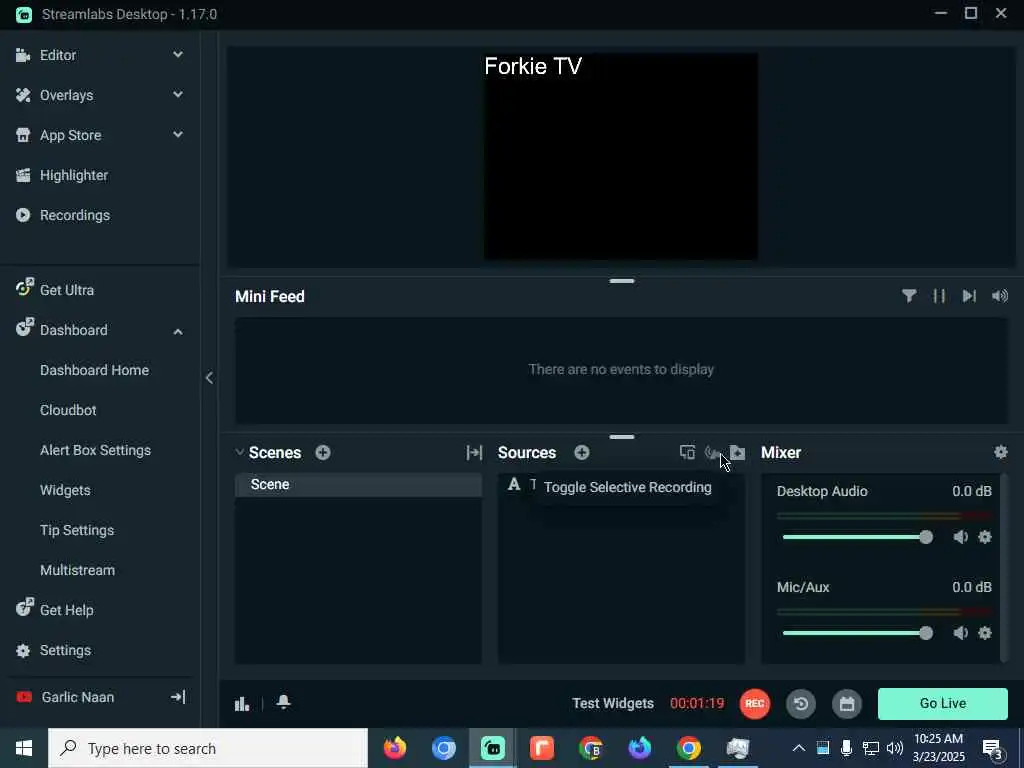Click the Mixer panel scrollbar
Screen dimensions: 1024x768
(x=1004, y=568)
